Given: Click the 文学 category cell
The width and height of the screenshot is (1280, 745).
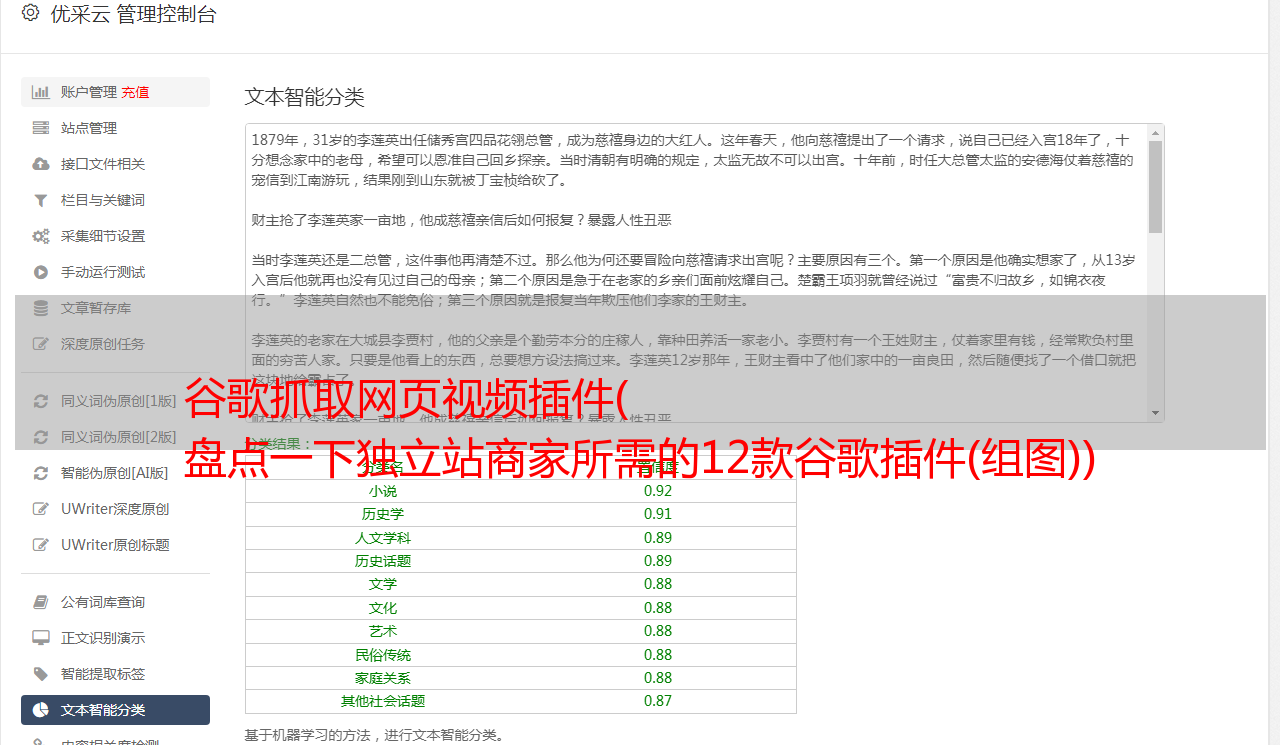Looking at the screenshot, I should click(383, 584).
